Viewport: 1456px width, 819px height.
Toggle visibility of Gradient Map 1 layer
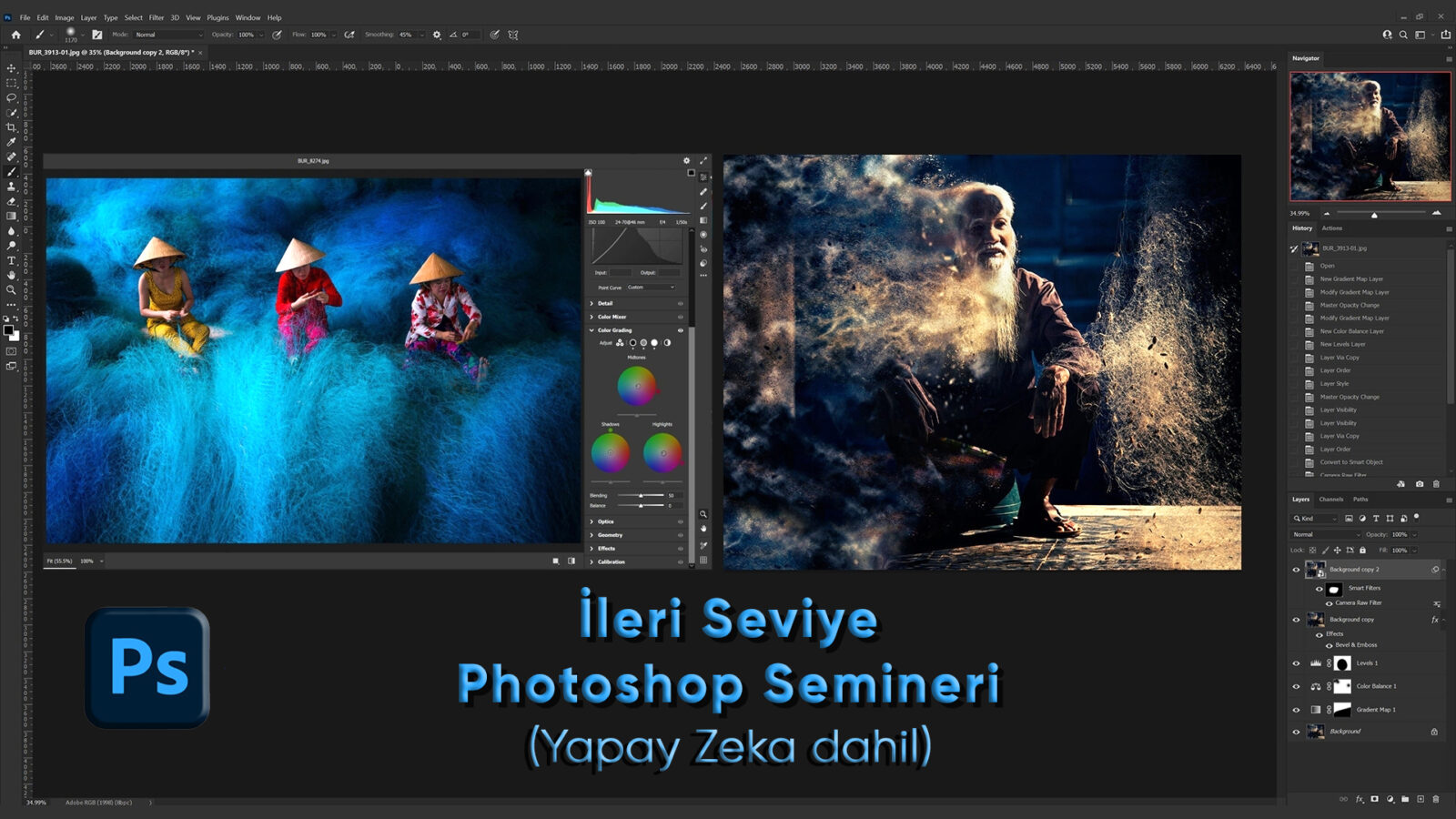[x=1296, y=710]
